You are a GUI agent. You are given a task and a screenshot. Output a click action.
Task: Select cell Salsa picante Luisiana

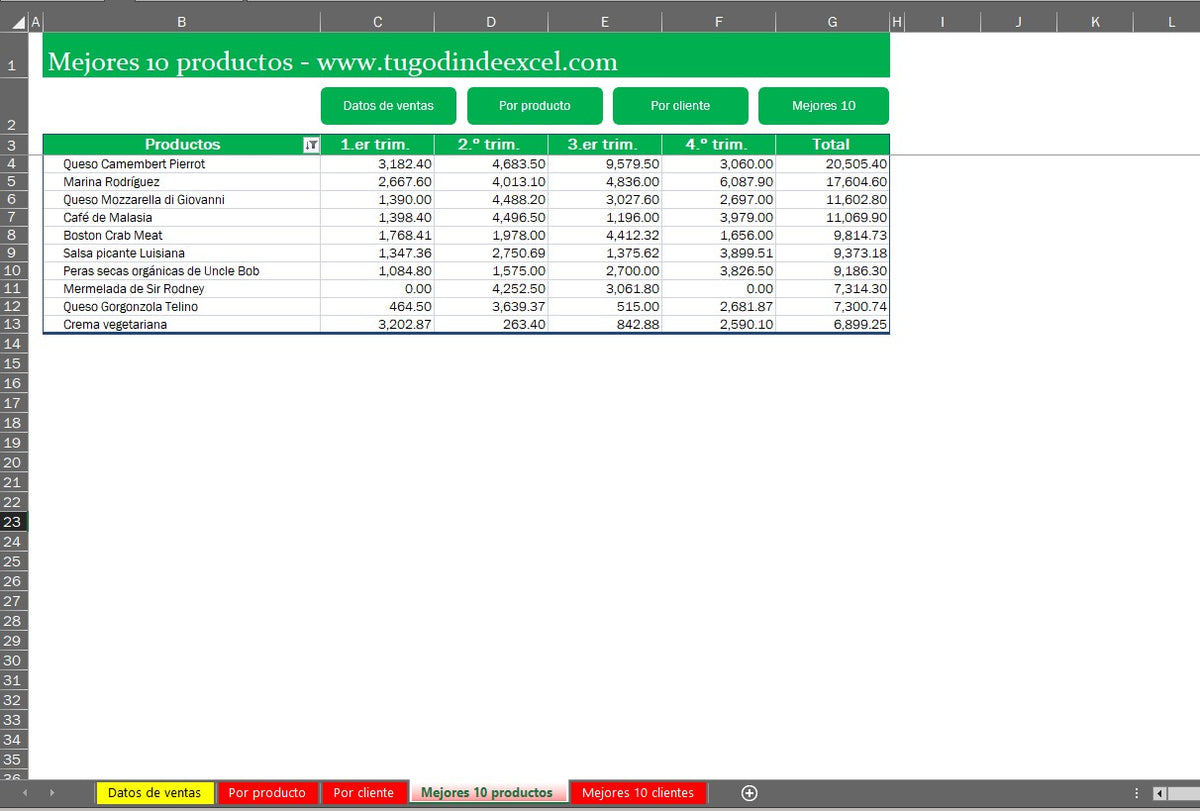[x=181, y=253]
